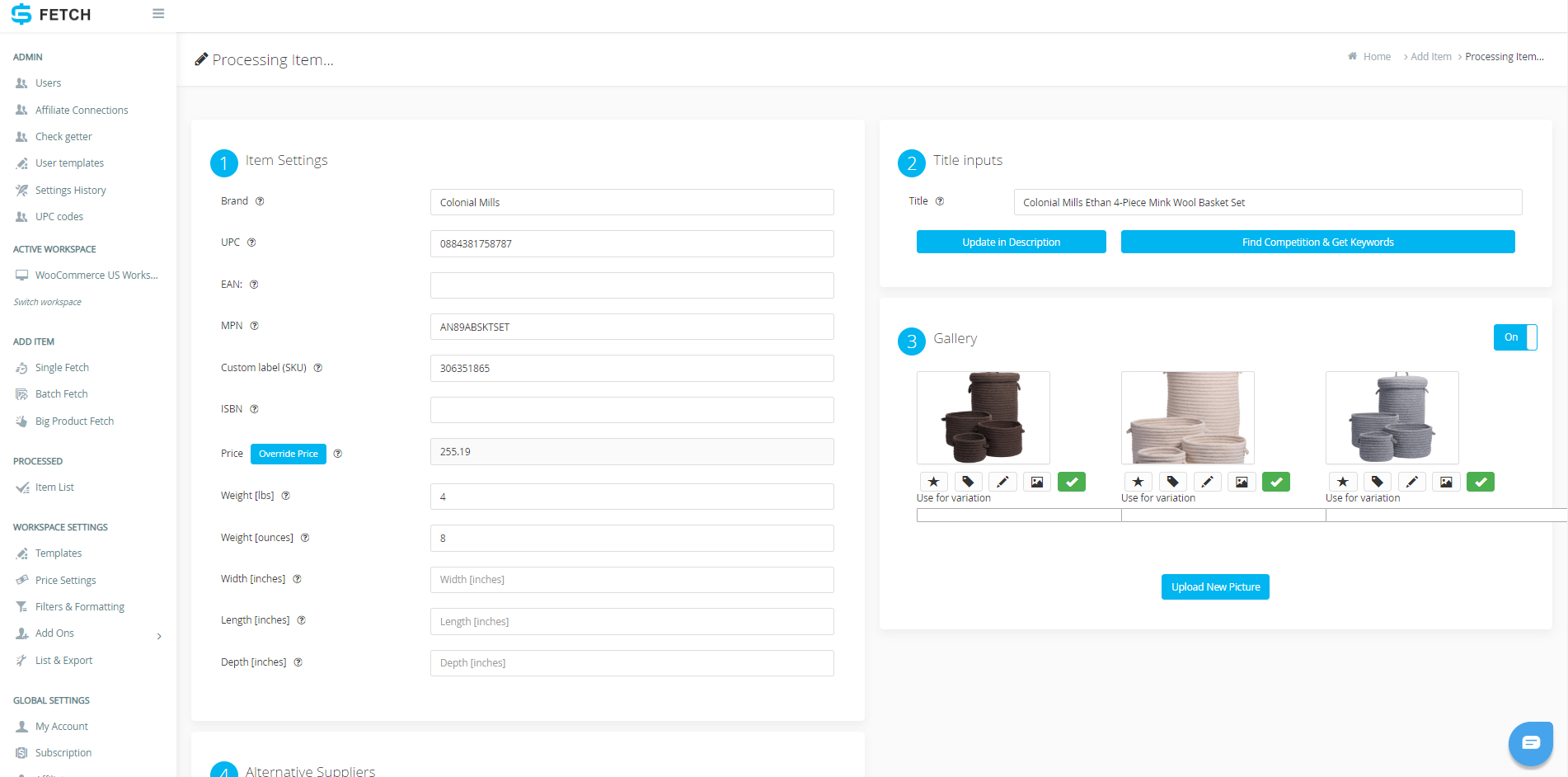Click variation input under brown basket image
The height and width of the screenshot is (777, 1568).
click(x=1019, y=516)
